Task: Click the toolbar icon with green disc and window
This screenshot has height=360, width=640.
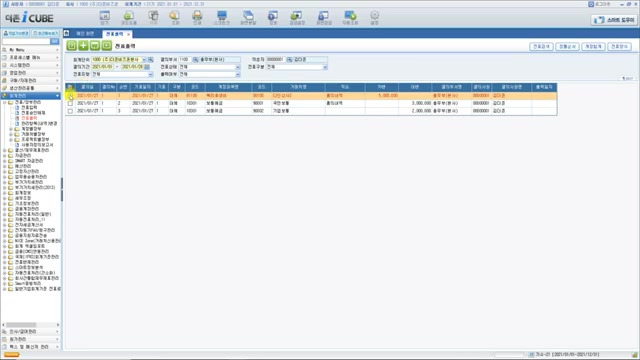Action: 297,17
